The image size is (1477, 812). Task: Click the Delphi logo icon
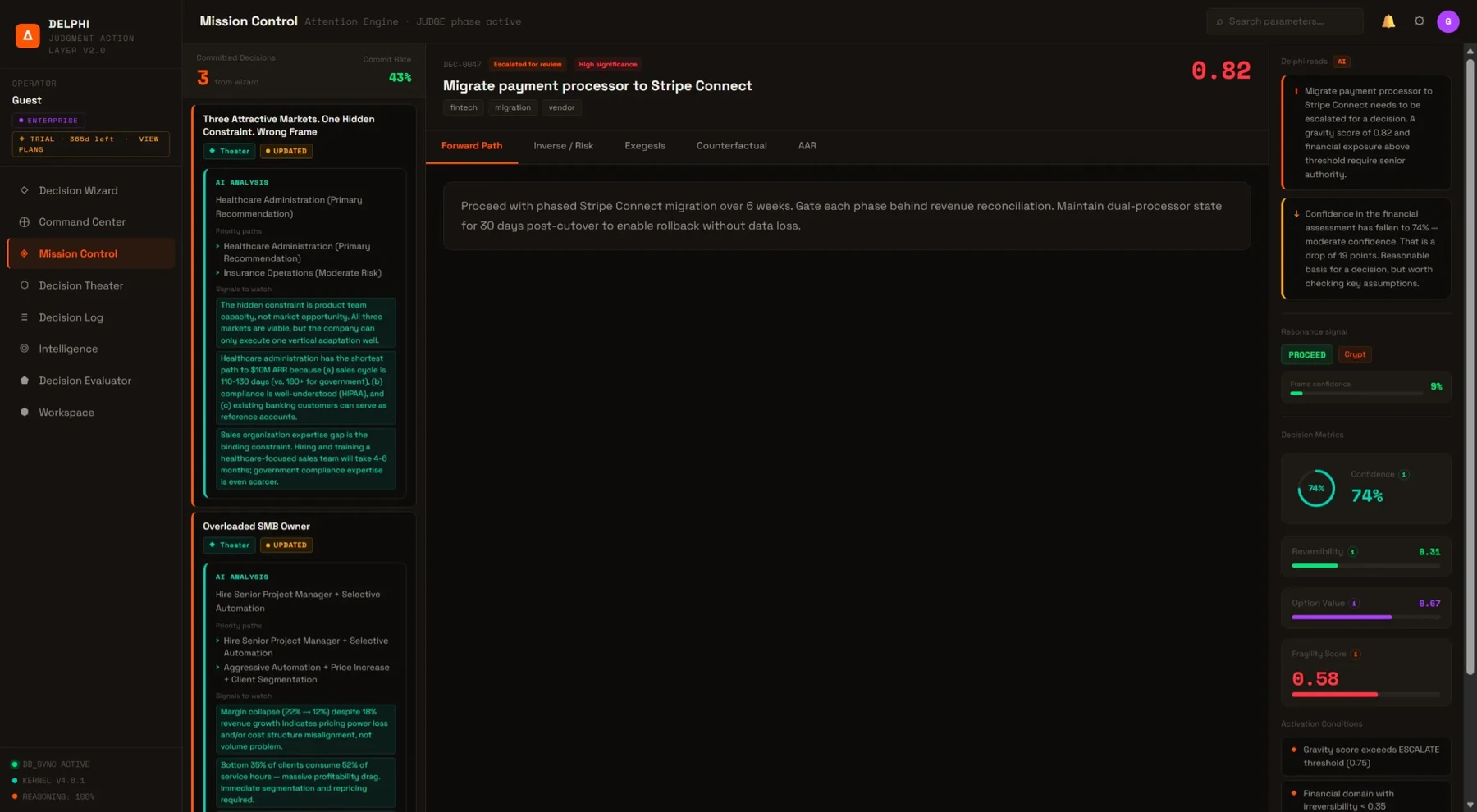pos(27,36)
